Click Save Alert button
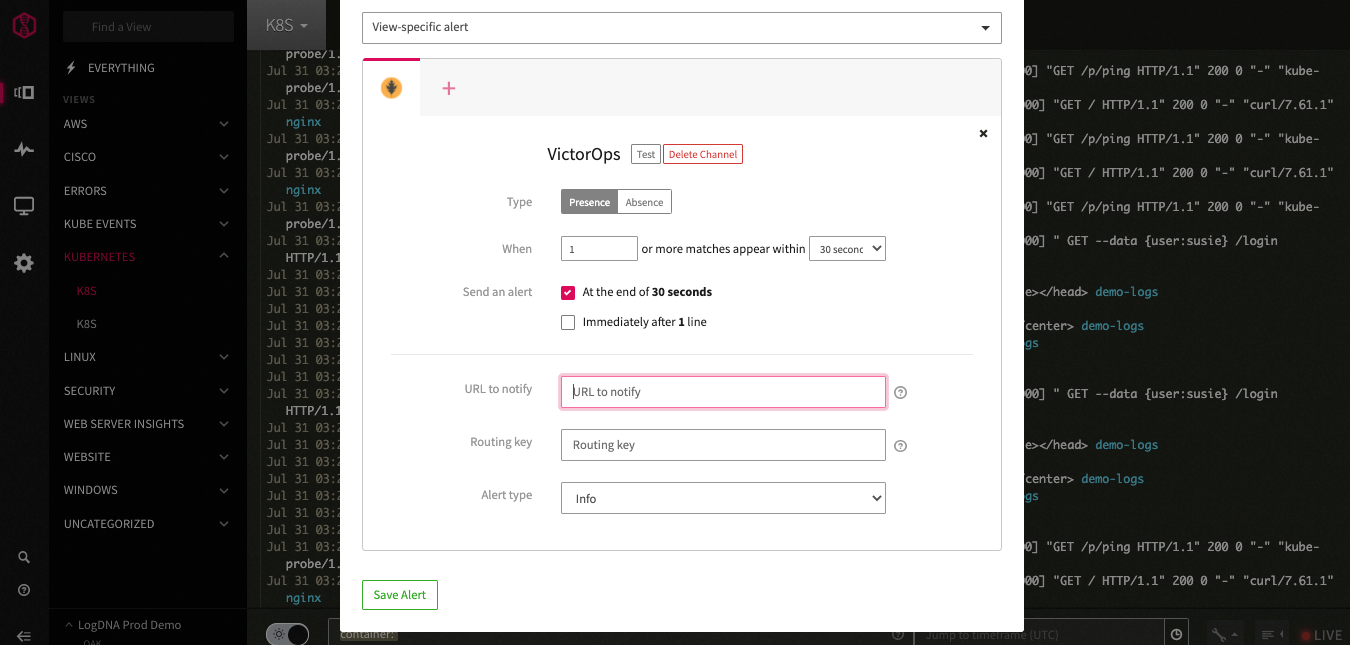 click(400, 595)
